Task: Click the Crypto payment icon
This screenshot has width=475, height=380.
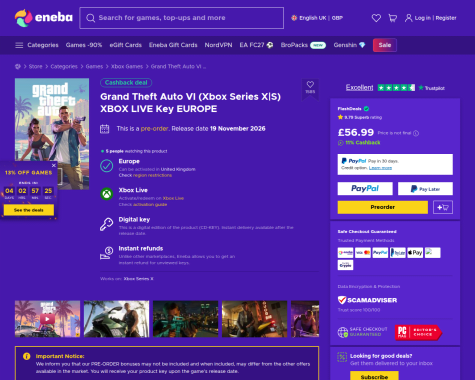Action: [x=345, y=265]
